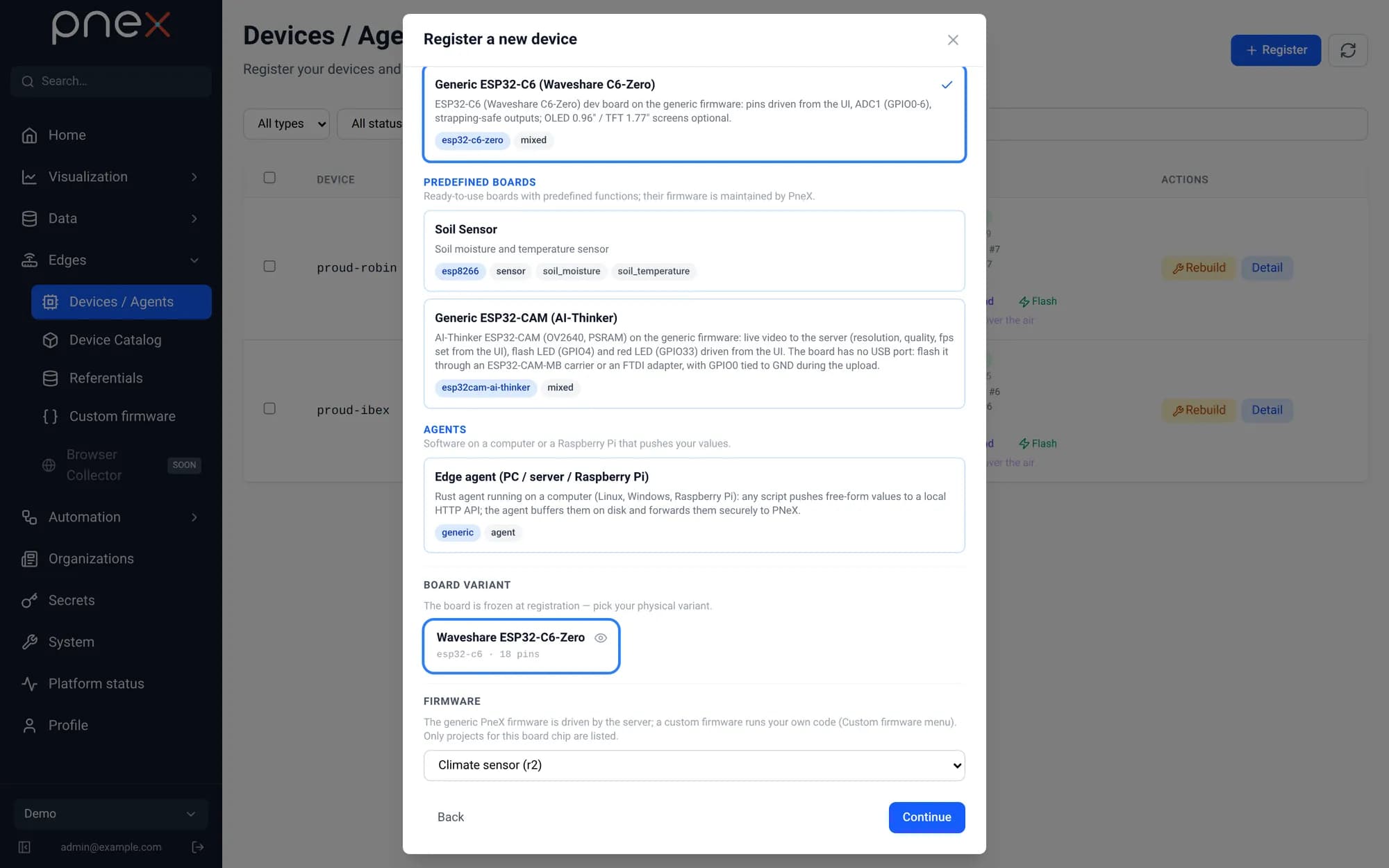Image resolution: width=1389 pixels, height=868 pixels.
Task: Choose the Edge agent (PC / server / Raspberry Pi) card
Action: [694, 505]
